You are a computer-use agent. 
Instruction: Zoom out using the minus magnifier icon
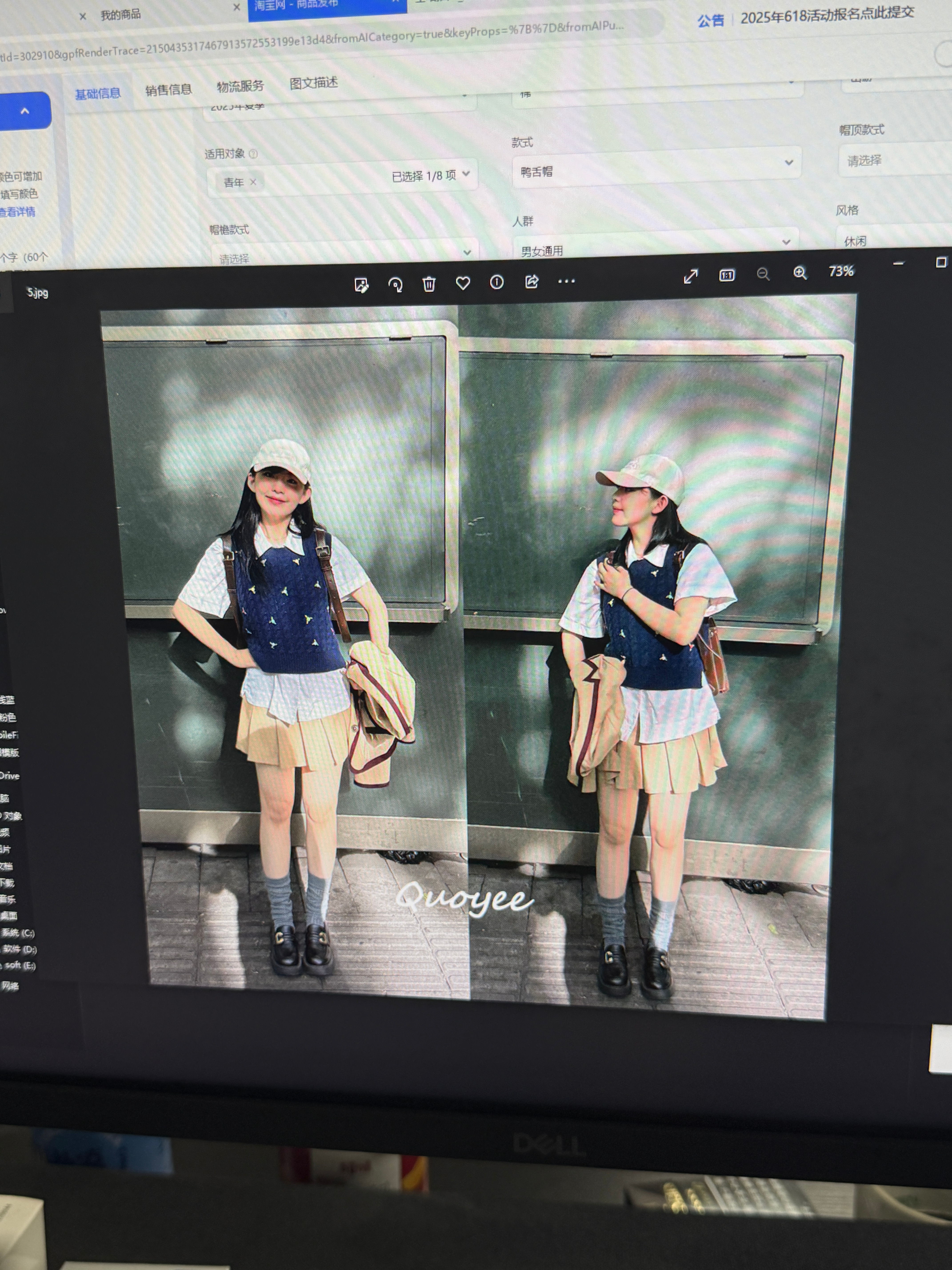763,274
